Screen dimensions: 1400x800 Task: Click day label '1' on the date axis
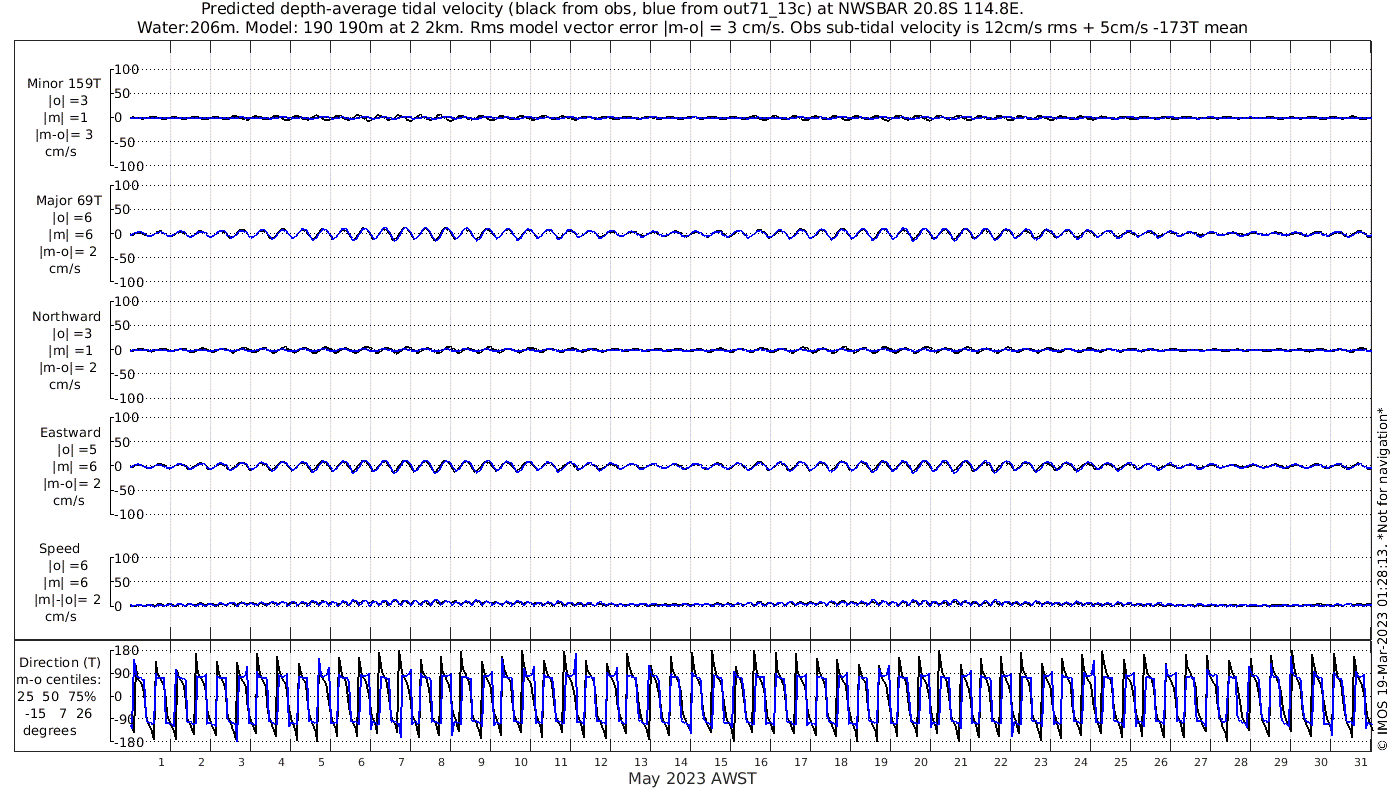click(161, 762)
